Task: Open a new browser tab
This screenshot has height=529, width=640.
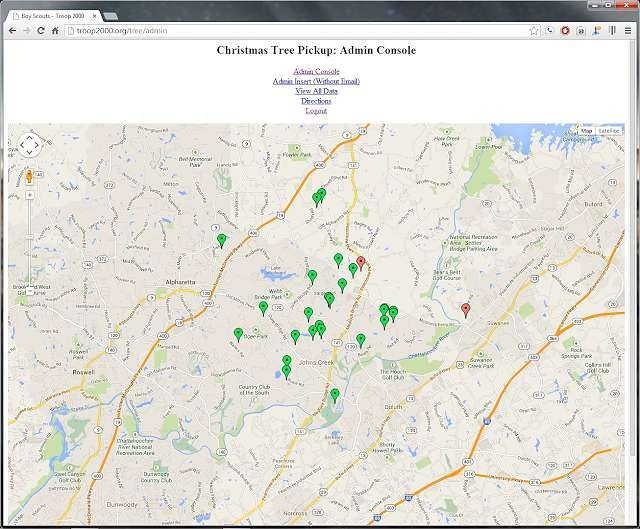Action: pos(110,16)
